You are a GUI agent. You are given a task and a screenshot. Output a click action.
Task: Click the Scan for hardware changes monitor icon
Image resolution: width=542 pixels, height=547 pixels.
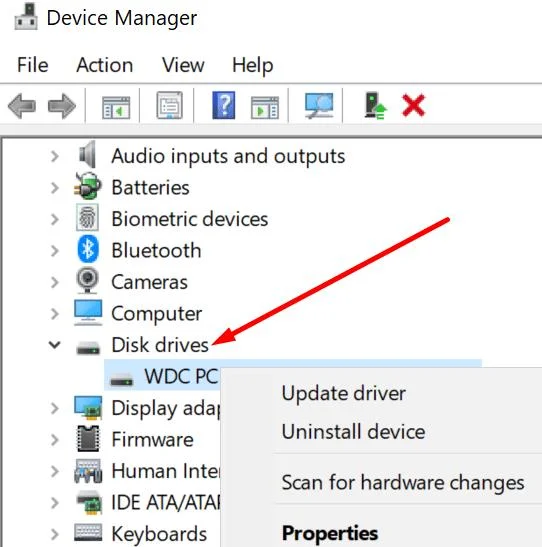coord(319,106)
